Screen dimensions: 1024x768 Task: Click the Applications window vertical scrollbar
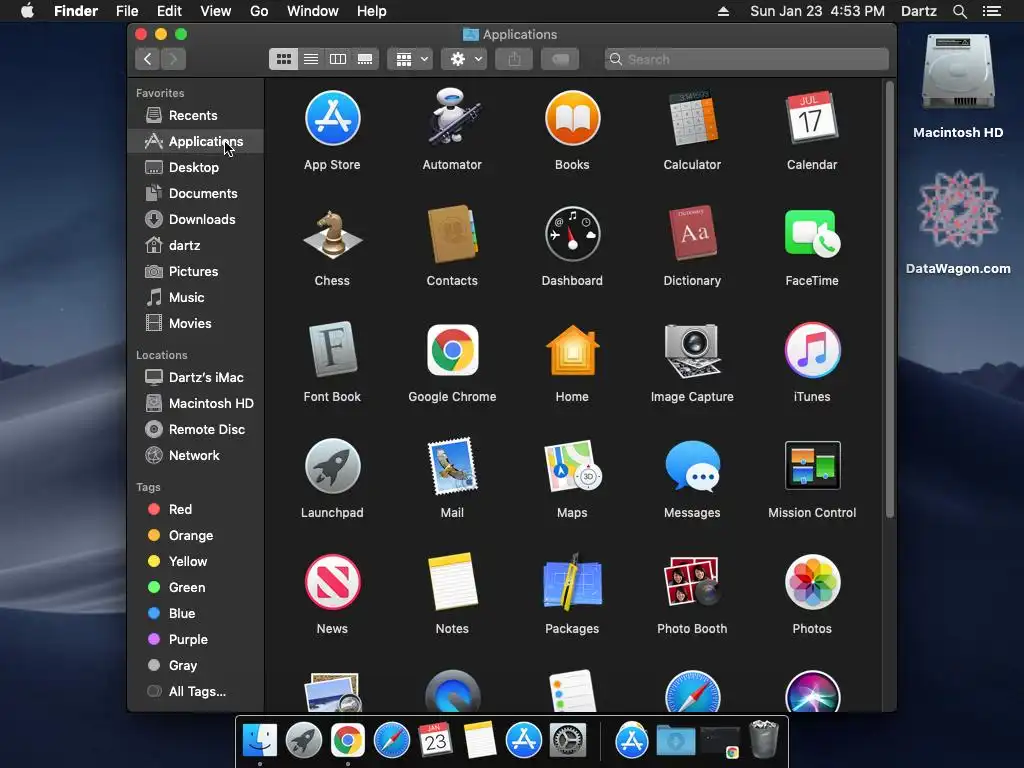tap(889, 300)
